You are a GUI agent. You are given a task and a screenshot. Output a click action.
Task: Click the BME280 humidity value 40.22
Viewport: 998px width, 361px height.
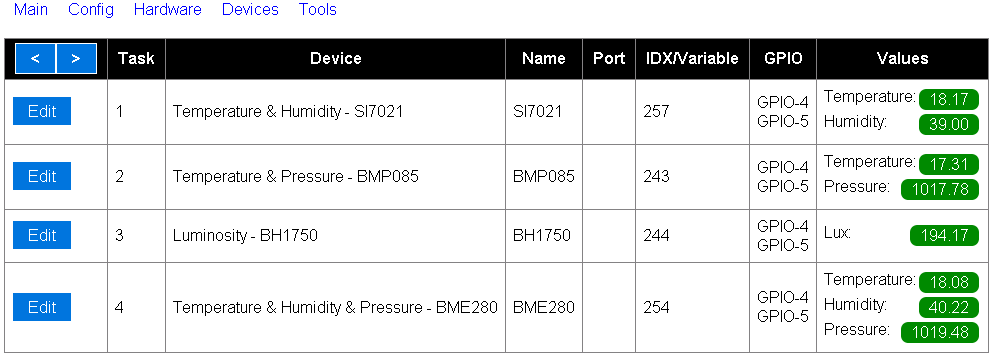(948, 308)
